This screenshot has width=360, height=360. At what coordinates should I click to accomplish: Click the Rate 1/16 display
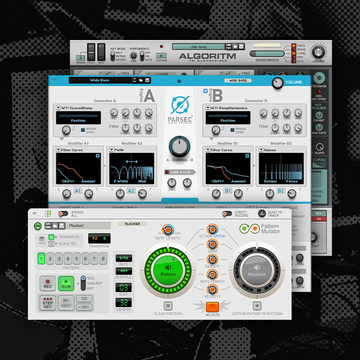coord(124,258)
